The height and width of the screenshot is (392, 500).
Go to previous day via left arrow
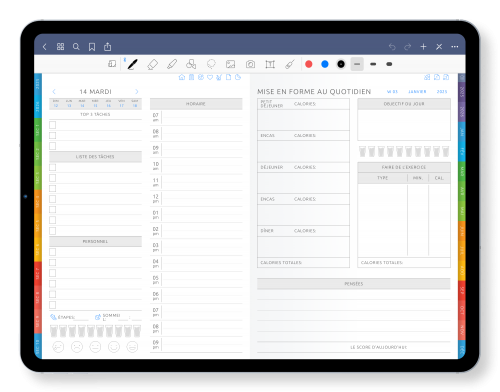coord(54,91)
